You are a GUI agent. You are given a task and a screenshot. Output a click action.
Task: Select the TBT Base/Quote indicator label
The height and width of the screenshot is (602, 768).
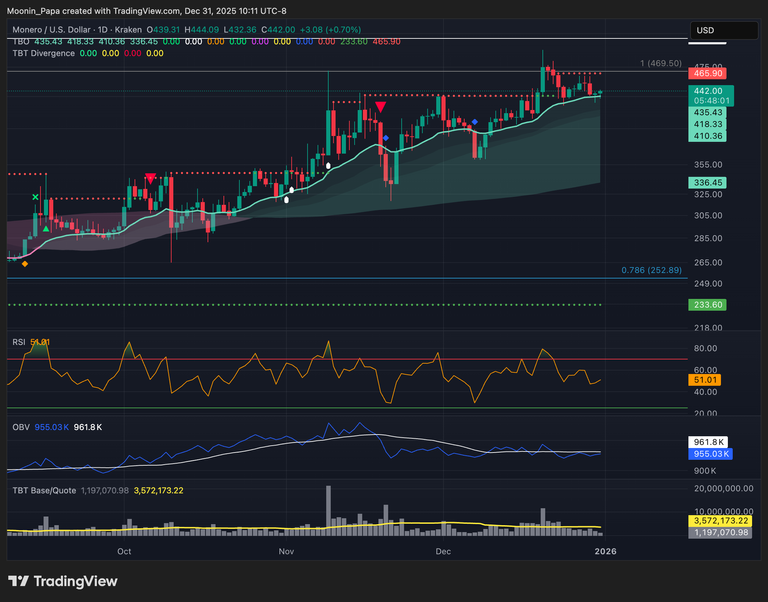[x=46, y=490]
